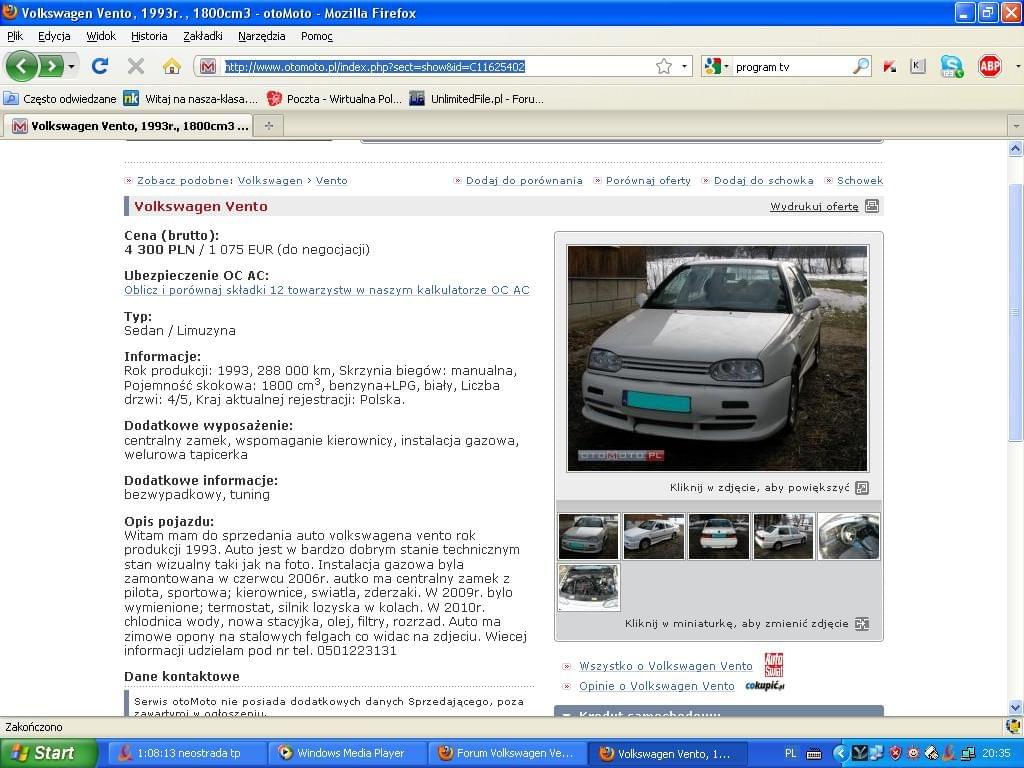Click the Skype toolbar icon
This screenshot has width=1024, height=768.
952,66
